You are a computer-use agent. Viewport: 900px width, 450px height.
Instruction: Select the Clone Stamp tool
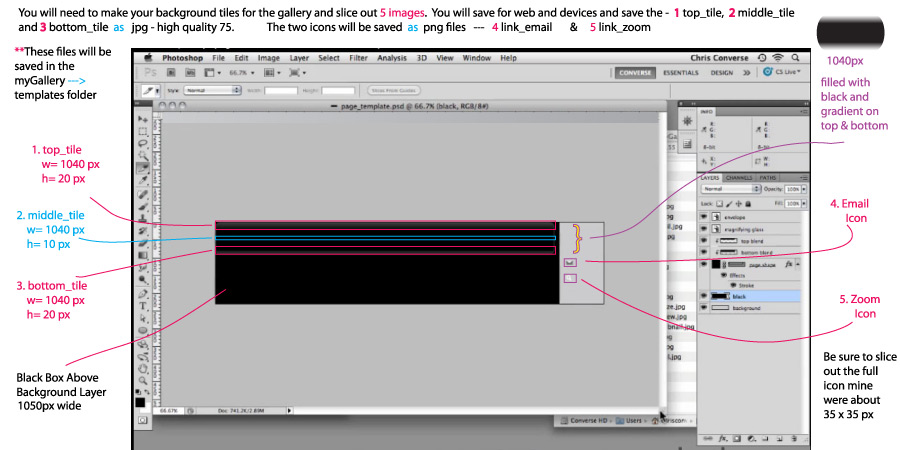[x=142, y=219]
